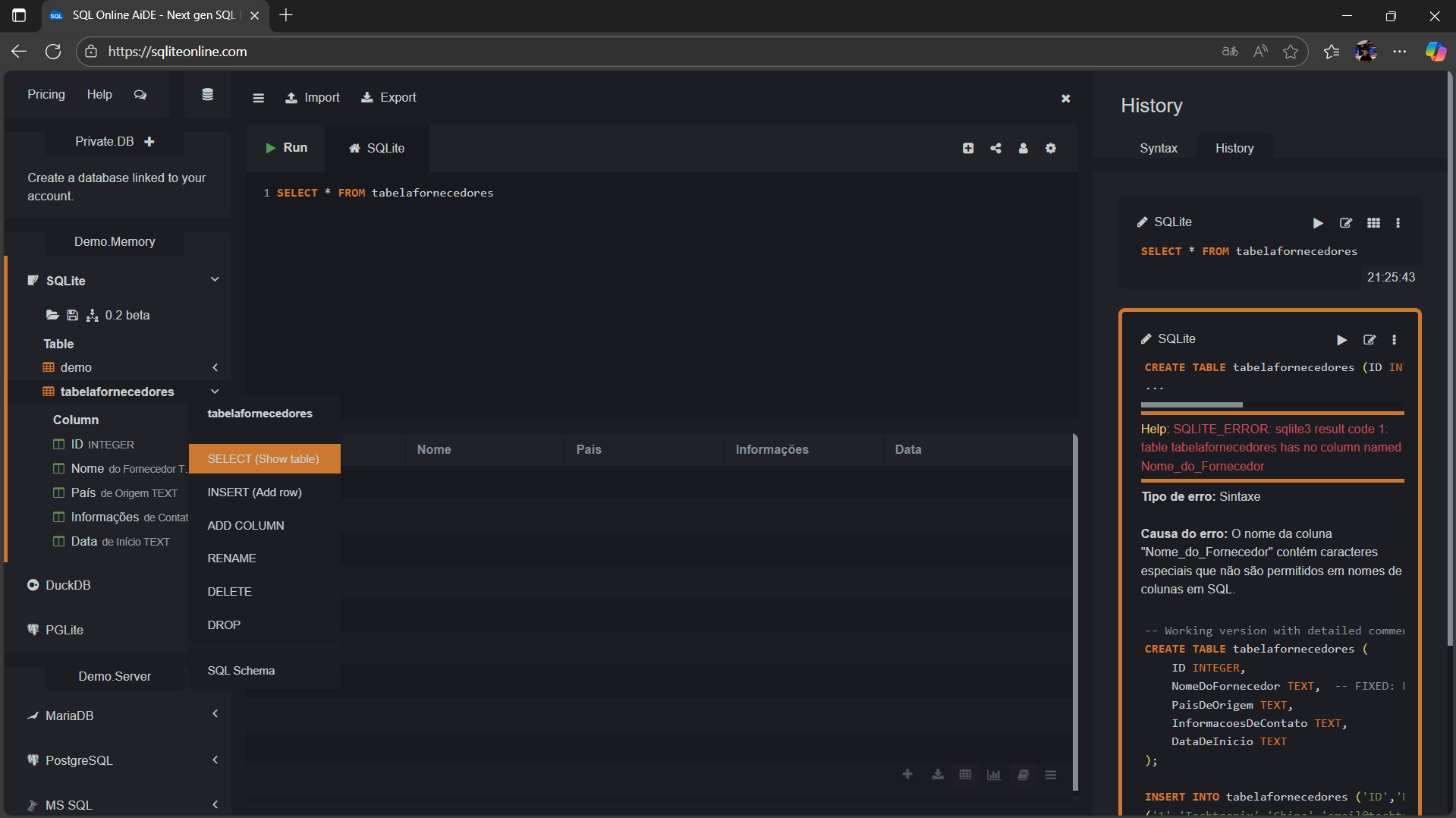The height and width of the screenshot is (818, 1456).
Task: Choose INSERT (Add row) from the context menu
Action: click(264, 492)
